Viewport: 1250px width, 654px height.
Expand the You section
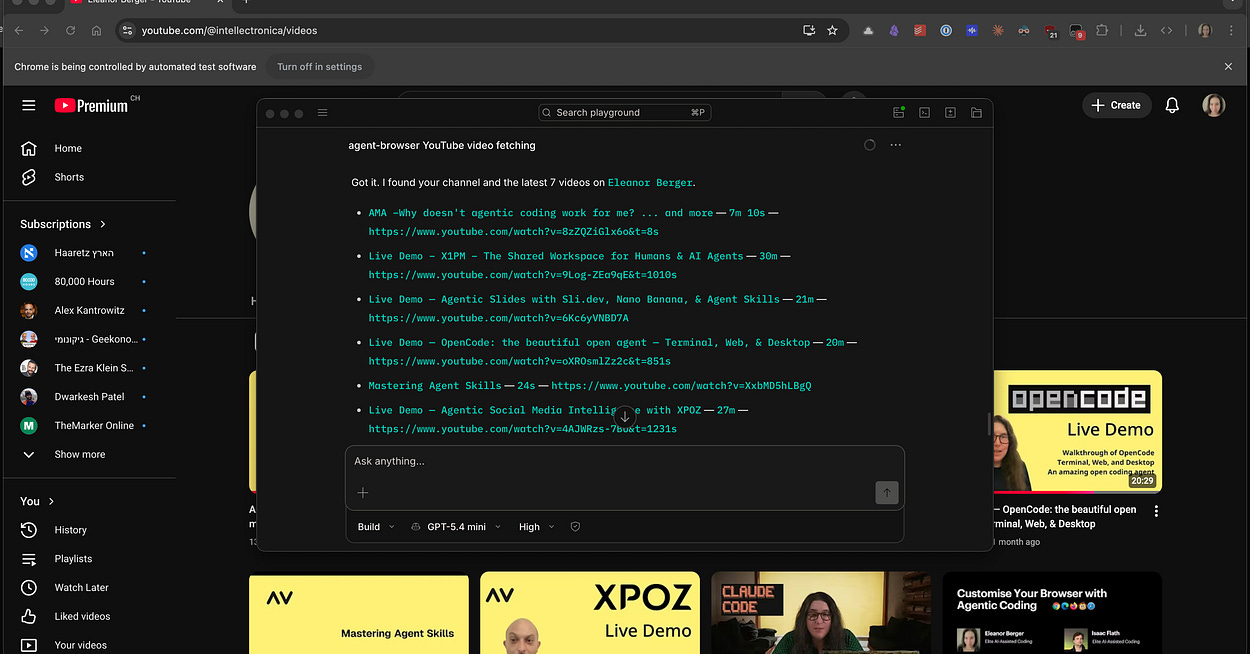pos(37,501)
